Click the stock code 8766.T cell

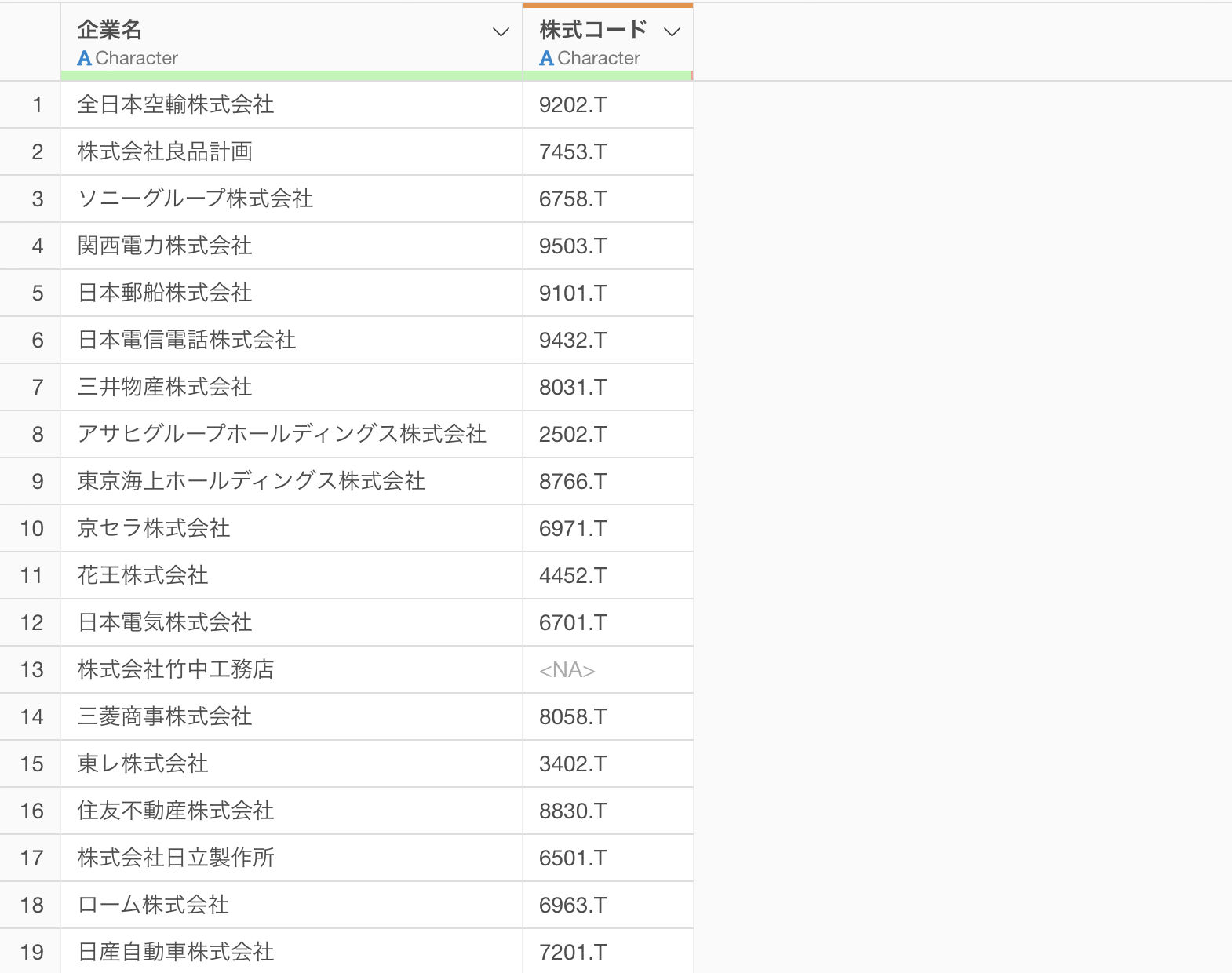pyautogui.click(x=573, y=481)
